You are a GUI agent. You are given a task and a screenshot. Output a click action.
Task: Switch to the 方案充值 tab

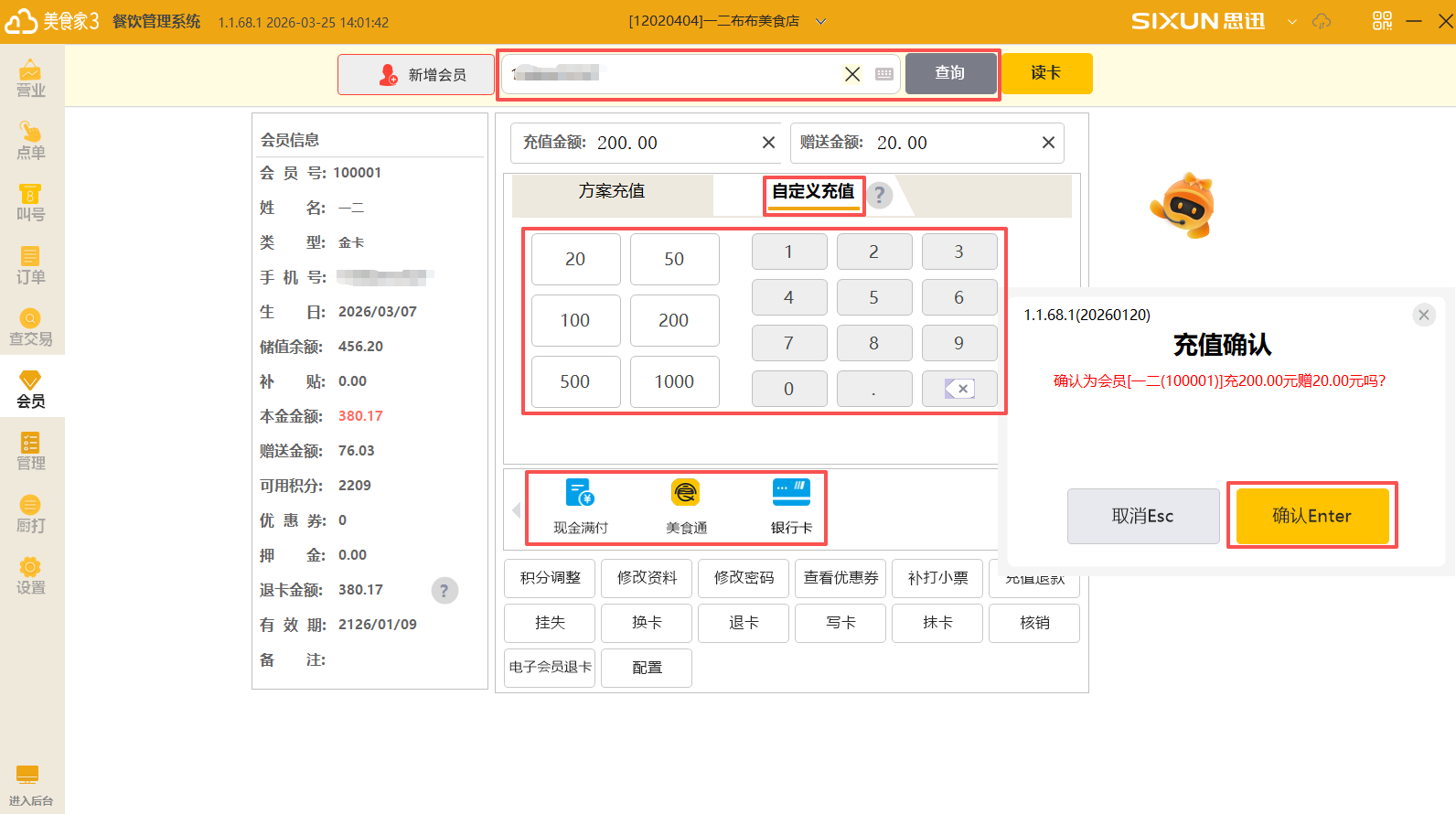(x=611, y=191)
